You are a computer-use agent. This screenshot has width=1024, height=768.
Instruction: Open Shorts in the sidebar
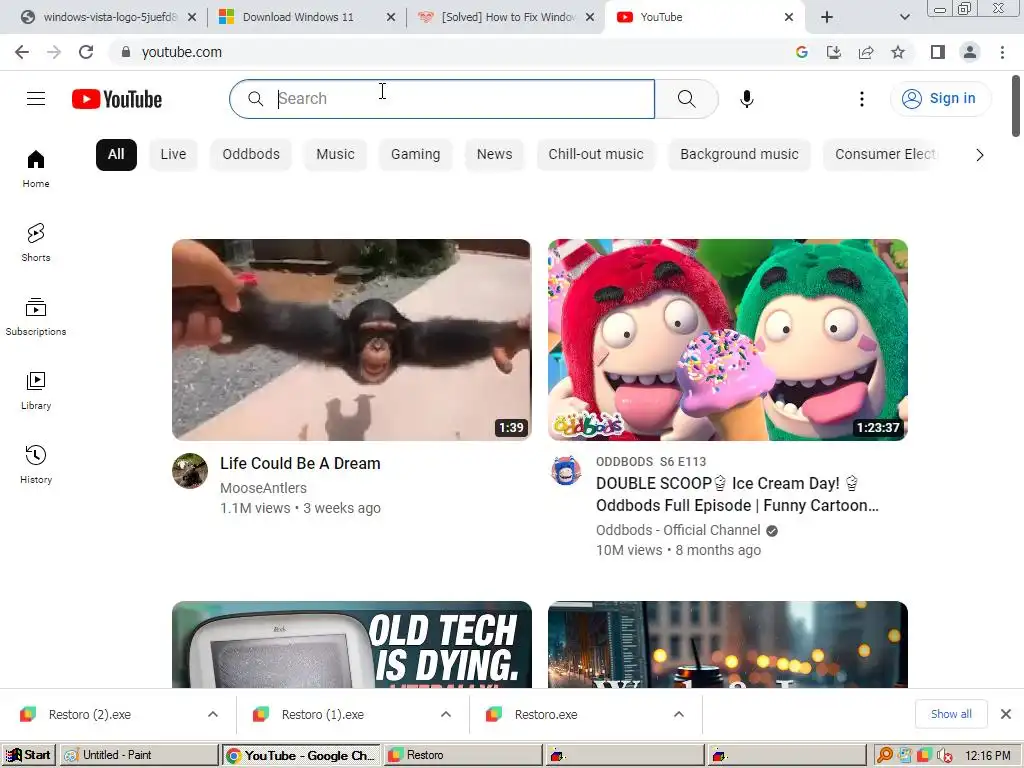click(x=36, y=242)
